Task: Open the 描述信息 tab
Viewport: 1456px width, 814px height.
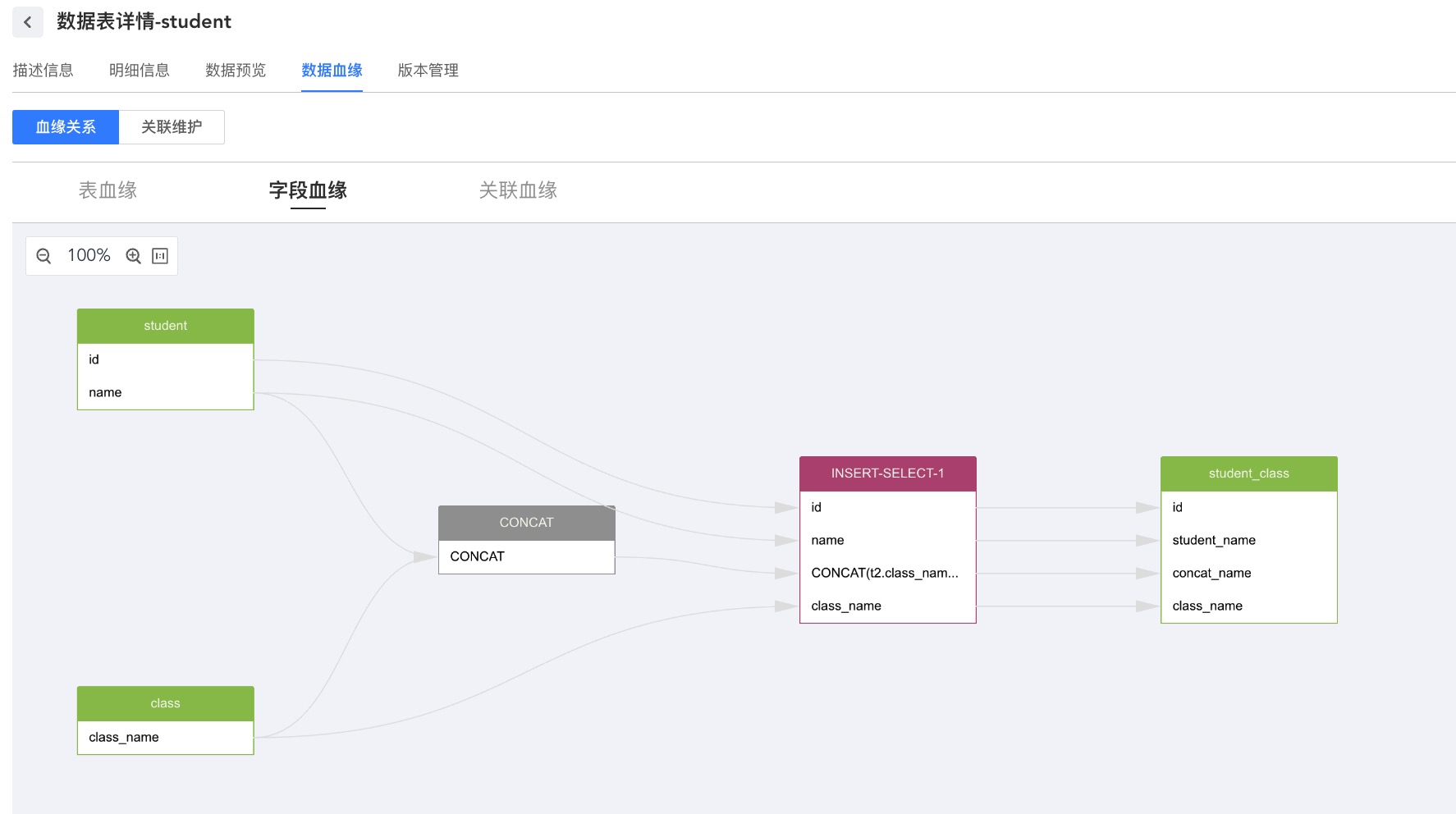Action: [43, 71]
